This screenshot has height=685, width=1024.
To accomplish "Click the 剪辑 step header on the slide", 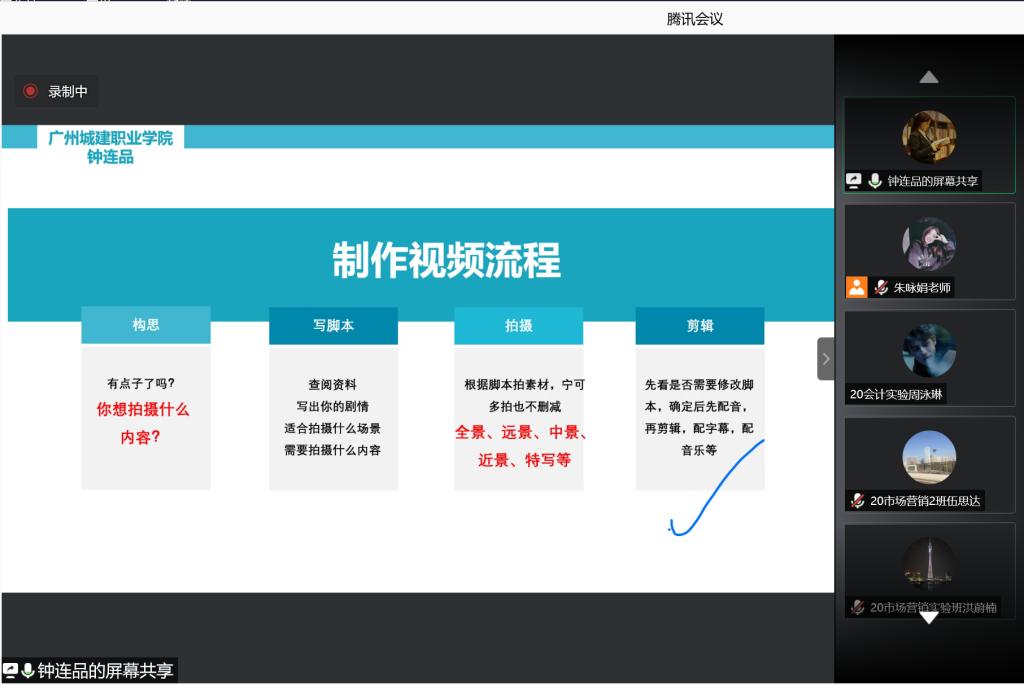I will (x=700, y=326).
